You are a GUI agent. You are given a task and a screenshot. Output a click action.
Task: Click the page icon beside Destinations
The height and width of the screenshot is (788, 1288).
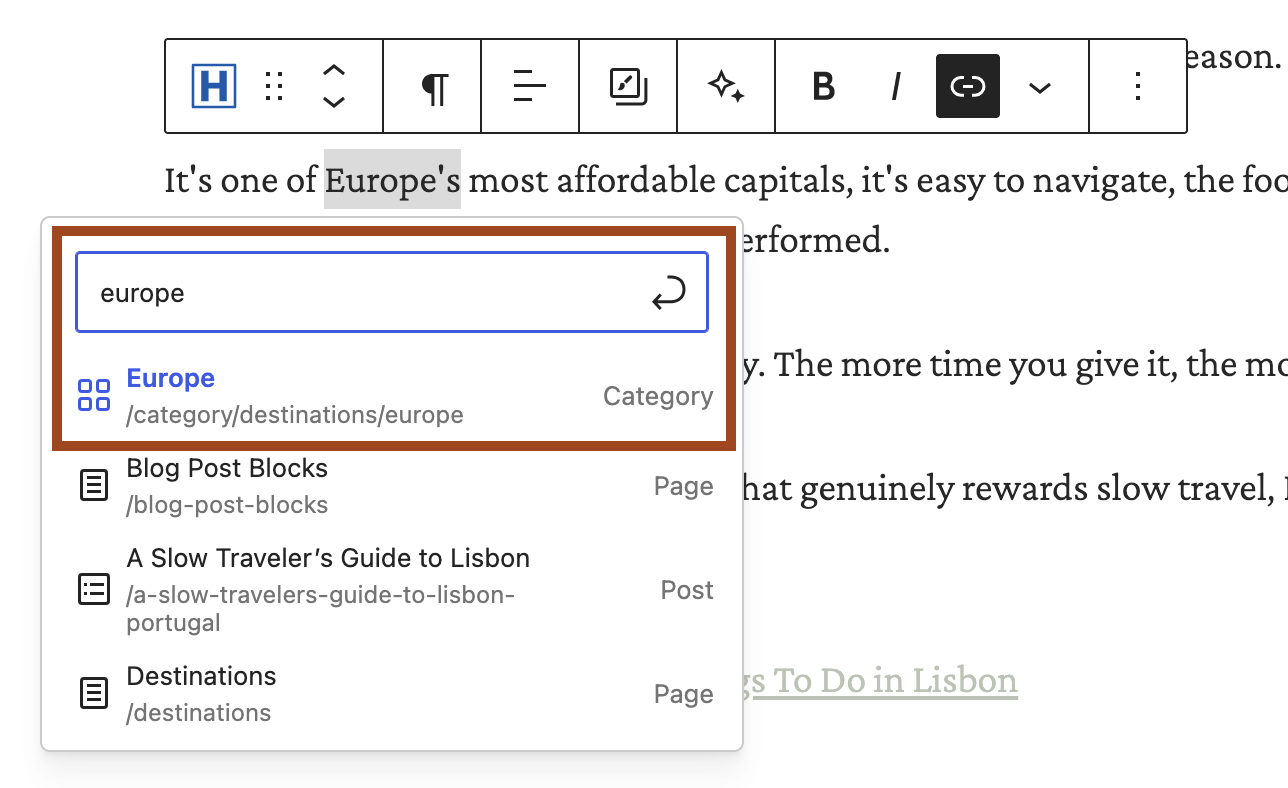[94, 694]
